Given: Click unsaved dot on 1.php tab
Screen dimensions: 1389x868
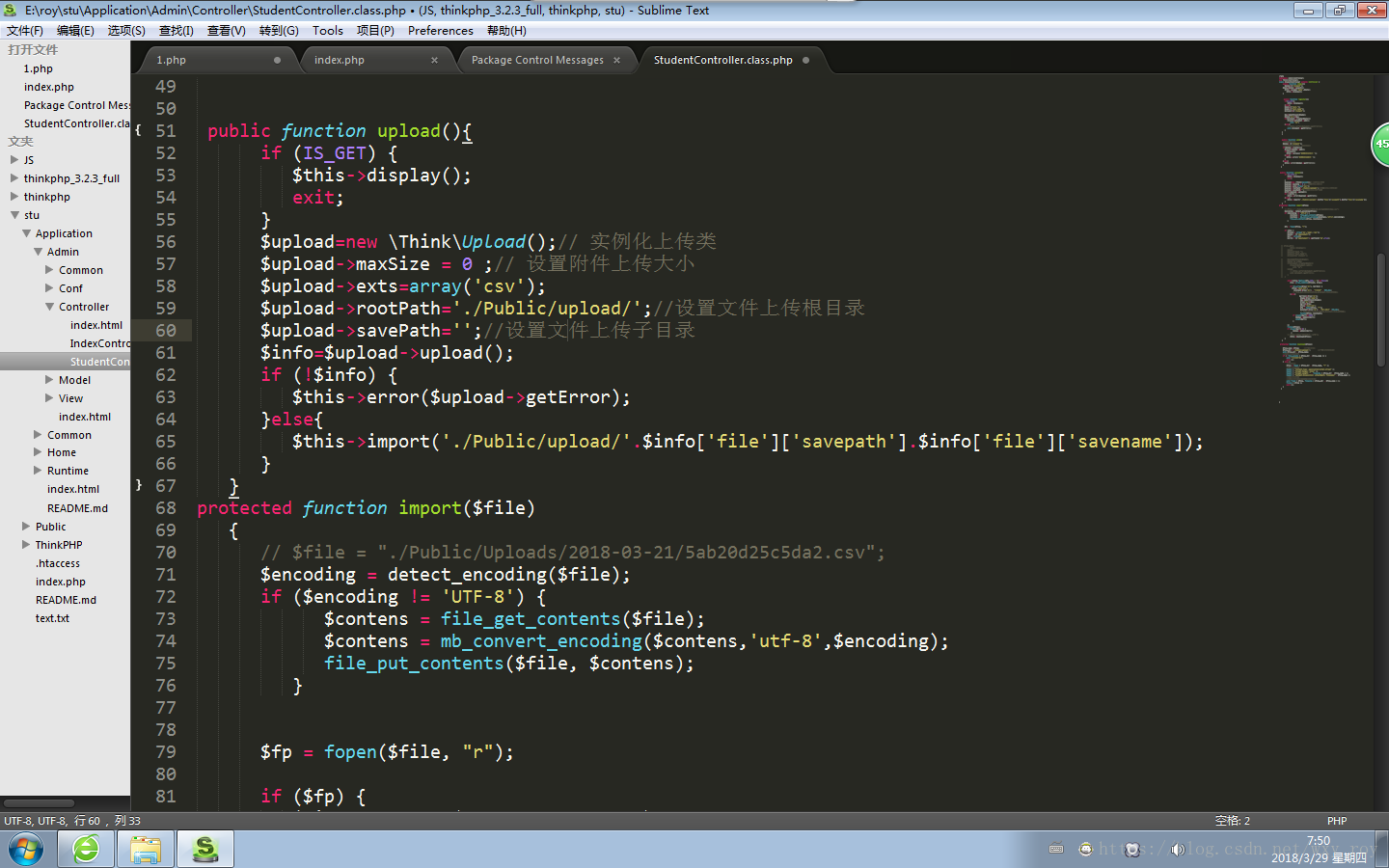Looking at the screenshot, I should [277, 60].
